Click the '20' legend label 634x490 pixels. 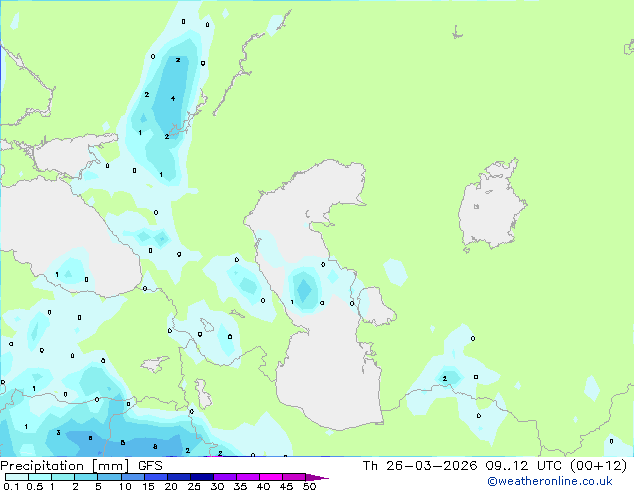coord(171,486)
